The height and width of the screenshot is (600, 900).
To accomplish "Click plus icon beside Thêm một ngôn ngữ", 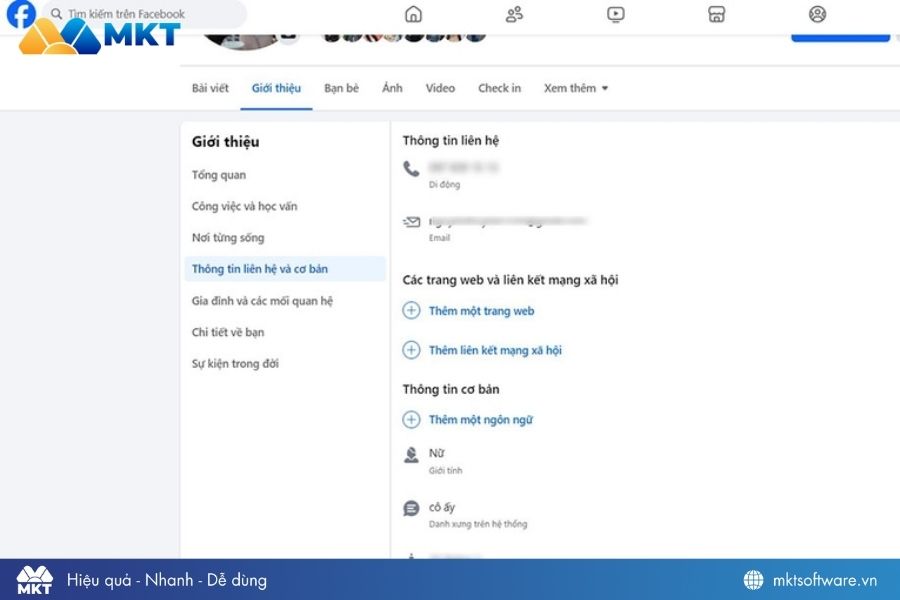I will click(x=411, y=420).
